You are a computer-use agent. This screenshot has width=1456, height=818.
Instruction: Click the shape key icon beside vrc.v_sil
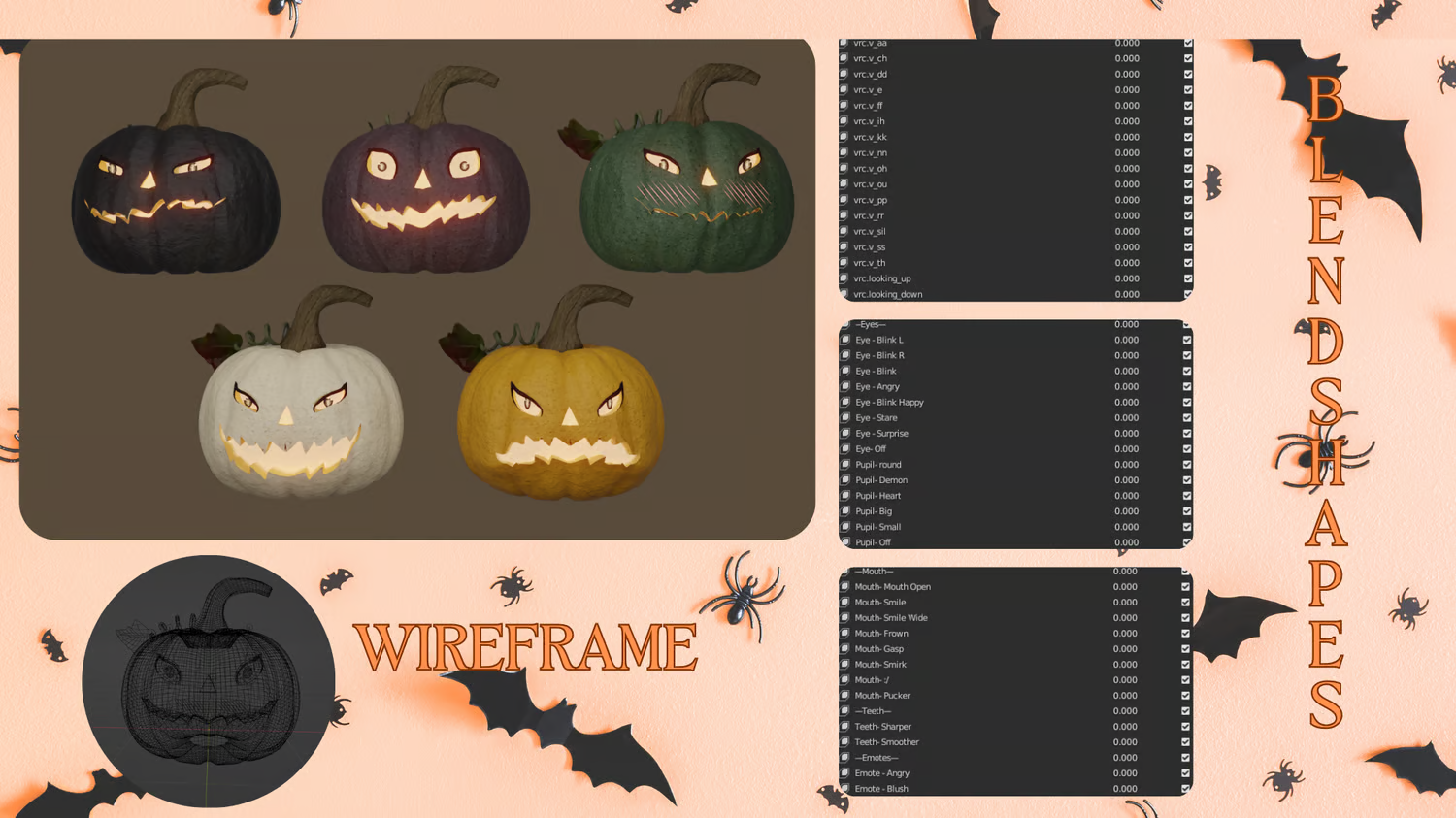tap(844, 231)
